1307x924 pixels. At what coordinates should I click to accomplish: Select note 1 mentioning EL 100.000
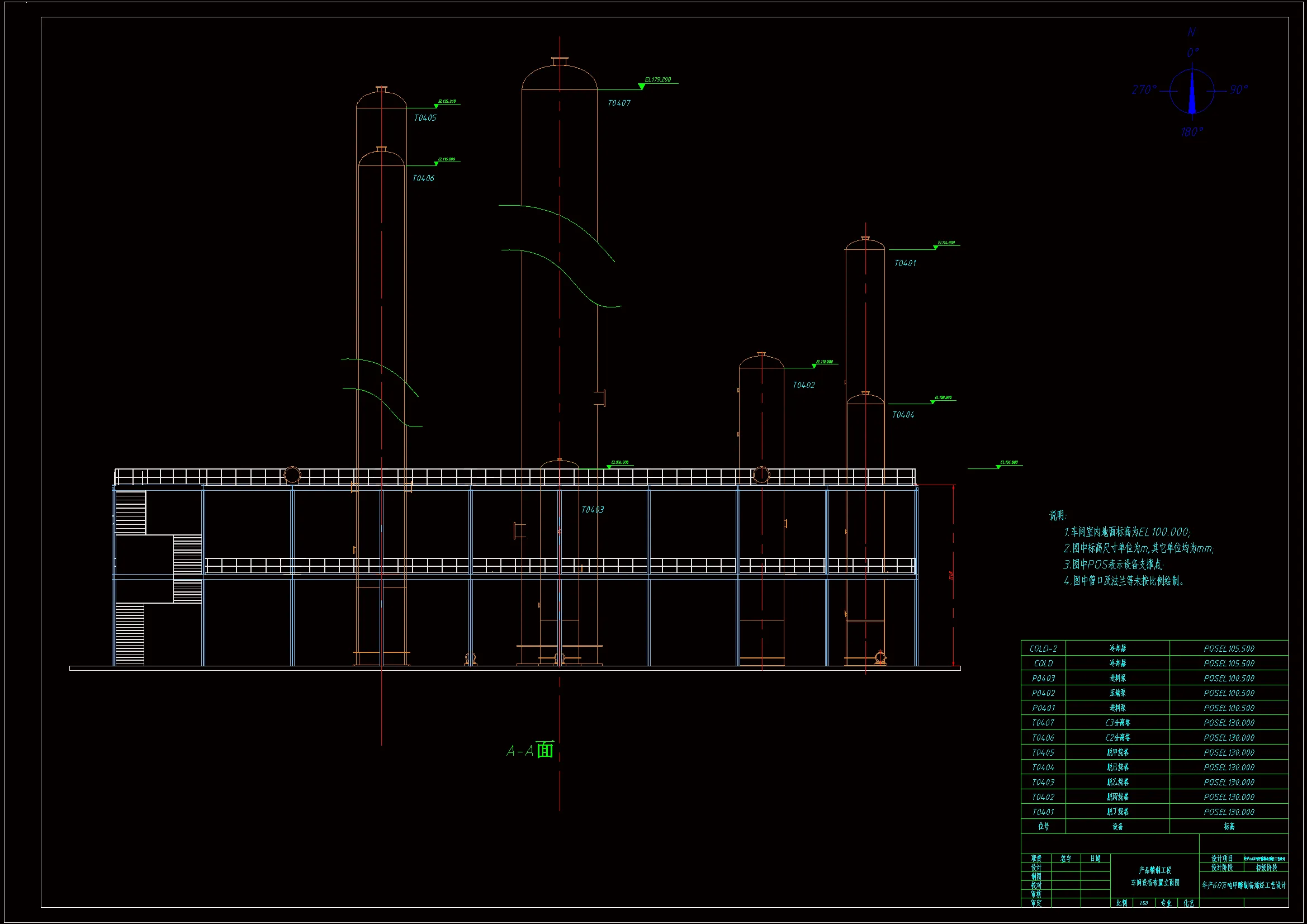point(1126,532)
